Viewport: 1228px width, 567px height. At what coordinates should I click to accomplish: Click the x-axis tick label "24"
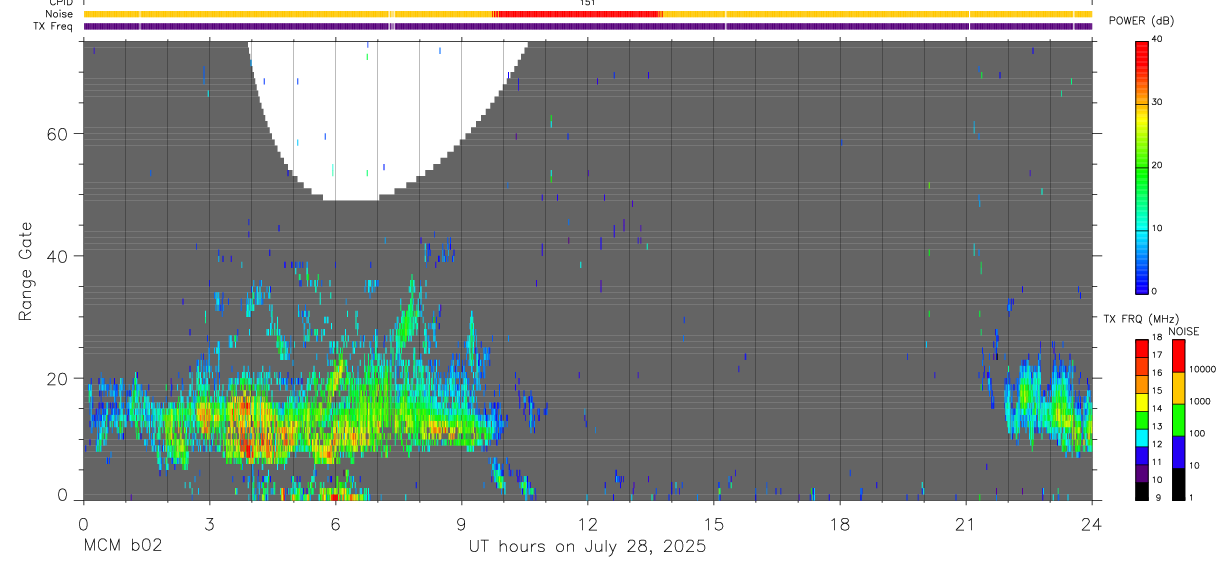point(1092,524)
